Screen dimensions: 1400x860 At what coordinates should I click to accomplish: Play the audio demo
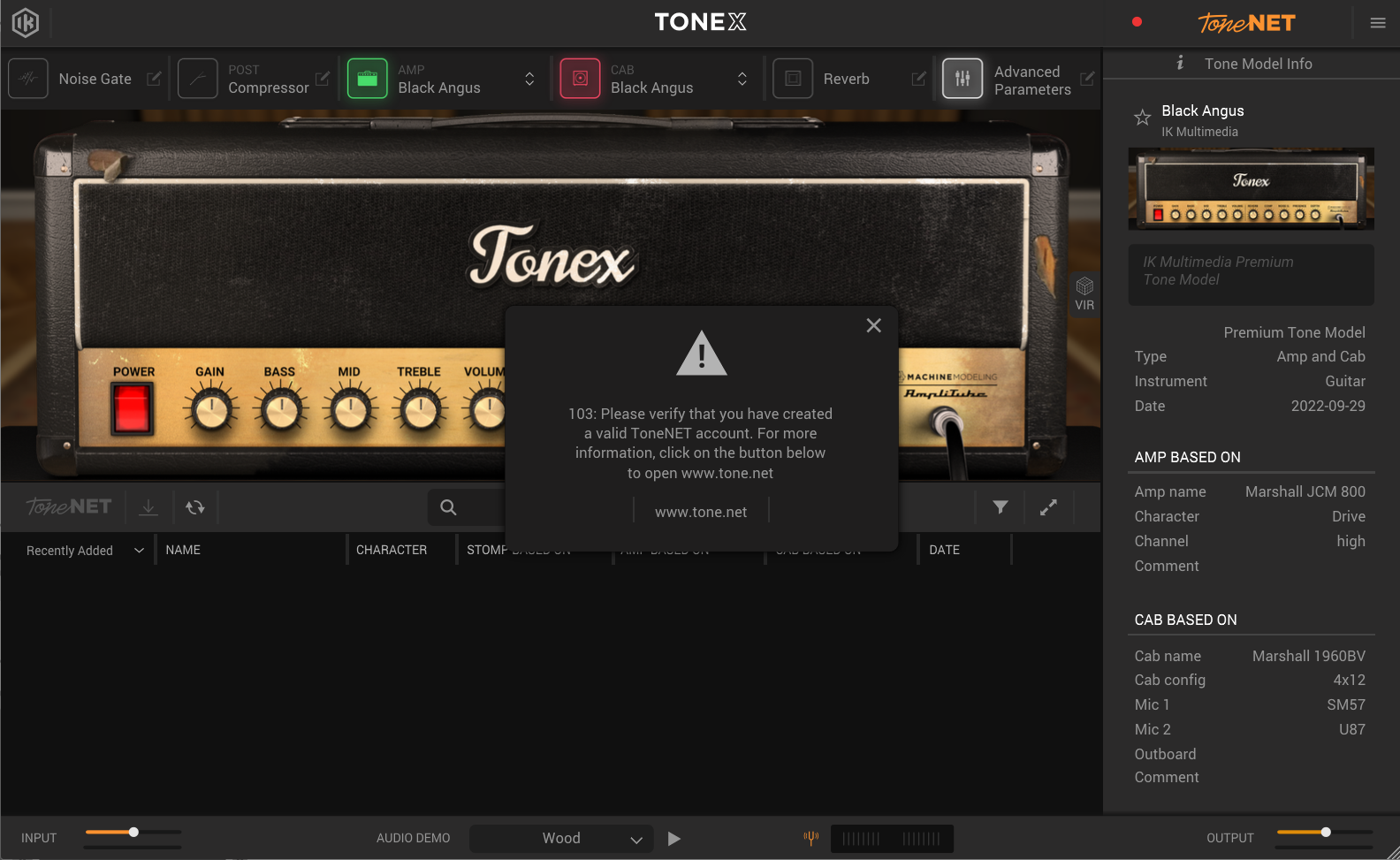(674, 839)
